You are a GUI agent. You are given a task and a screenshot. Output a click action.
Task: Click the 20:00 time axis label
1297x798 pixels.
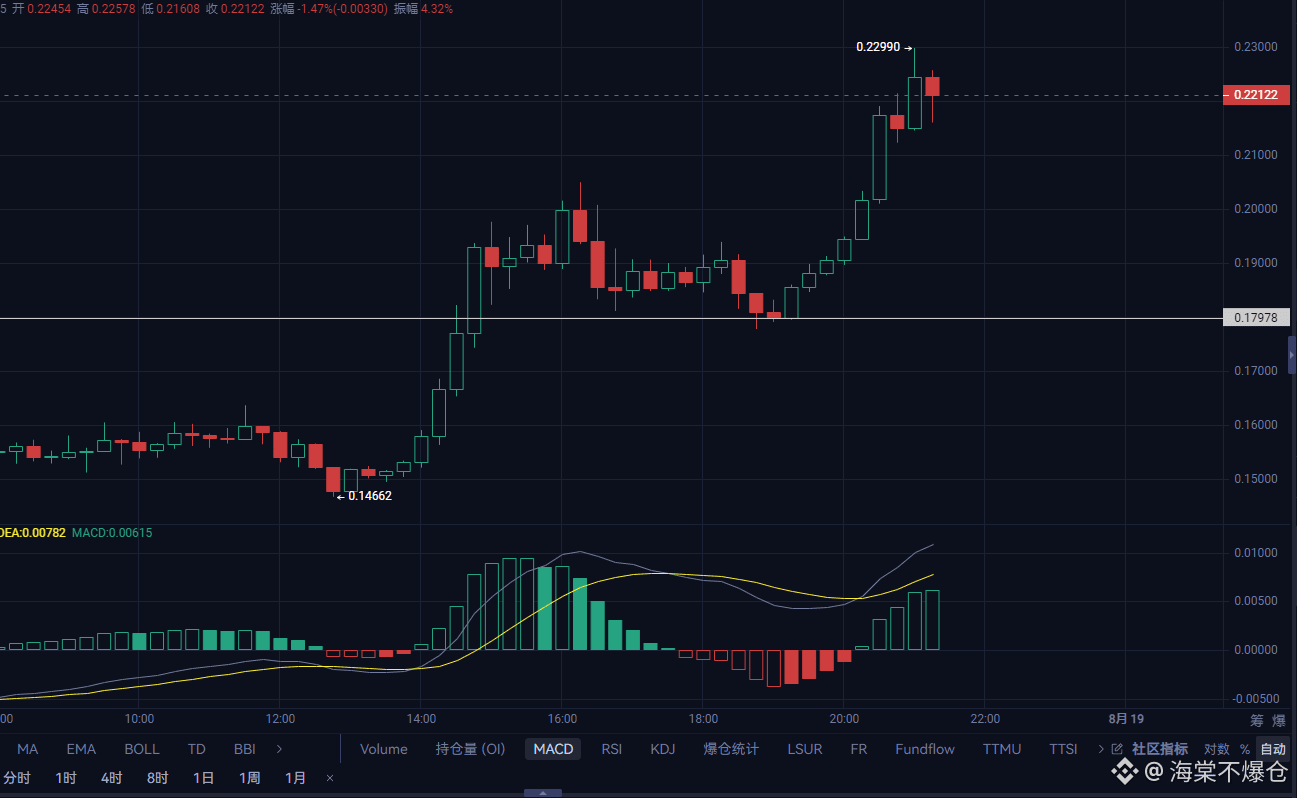pyautogui.click(x=843, y=719)
